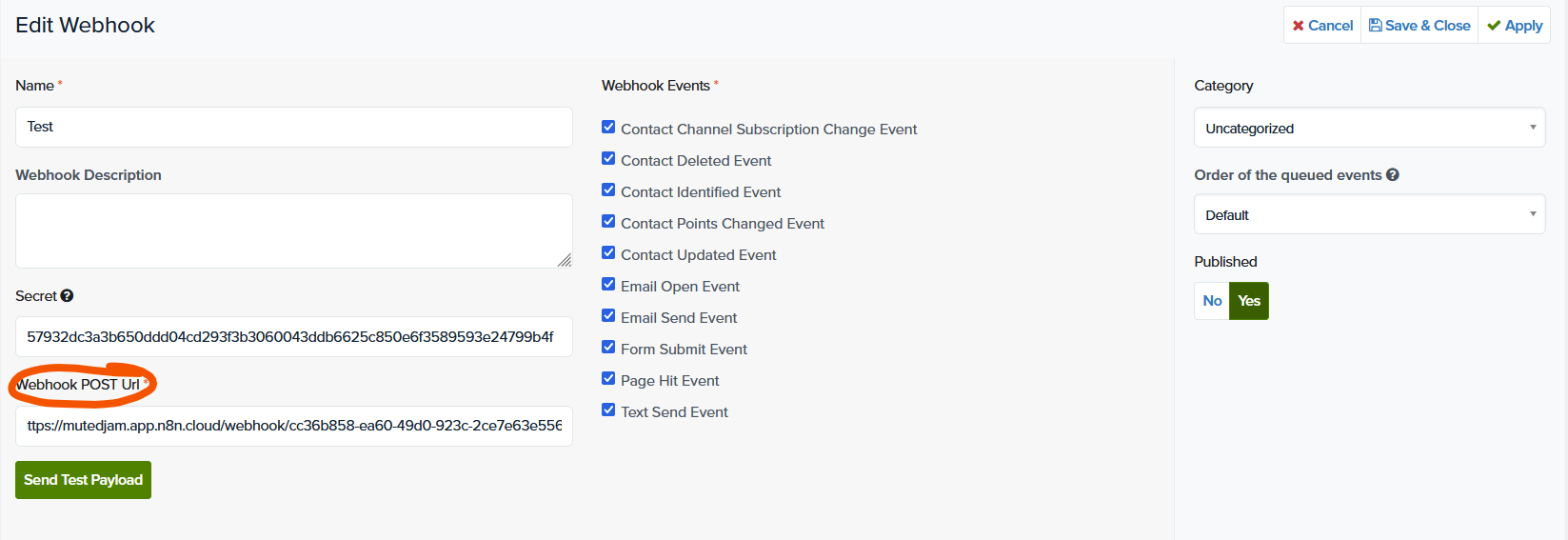
Task: Open the Category Uncategorized dropdown
Action: pos(1368,129)
